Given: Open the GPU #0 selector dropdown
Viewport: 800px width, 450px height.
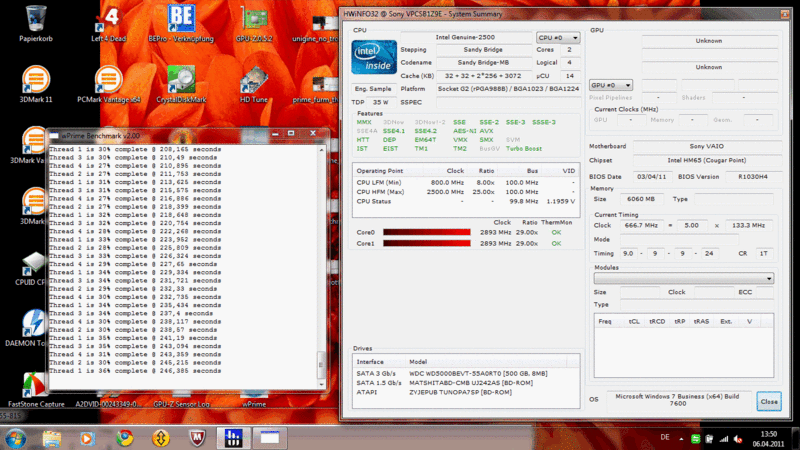Looking at the screenshot, I should tap(611, 85).
